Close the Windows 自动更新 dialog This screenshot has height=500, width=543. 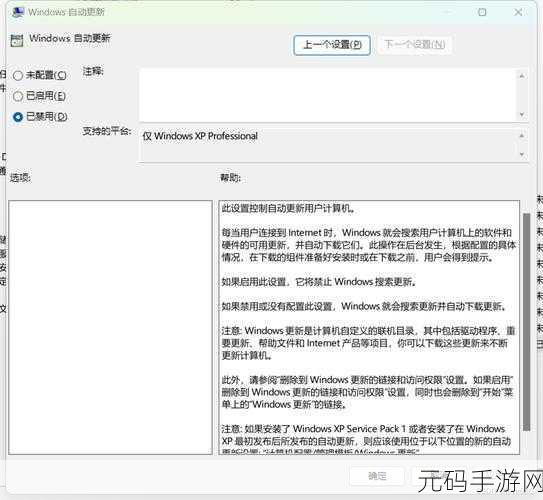(x=518, y=12)
